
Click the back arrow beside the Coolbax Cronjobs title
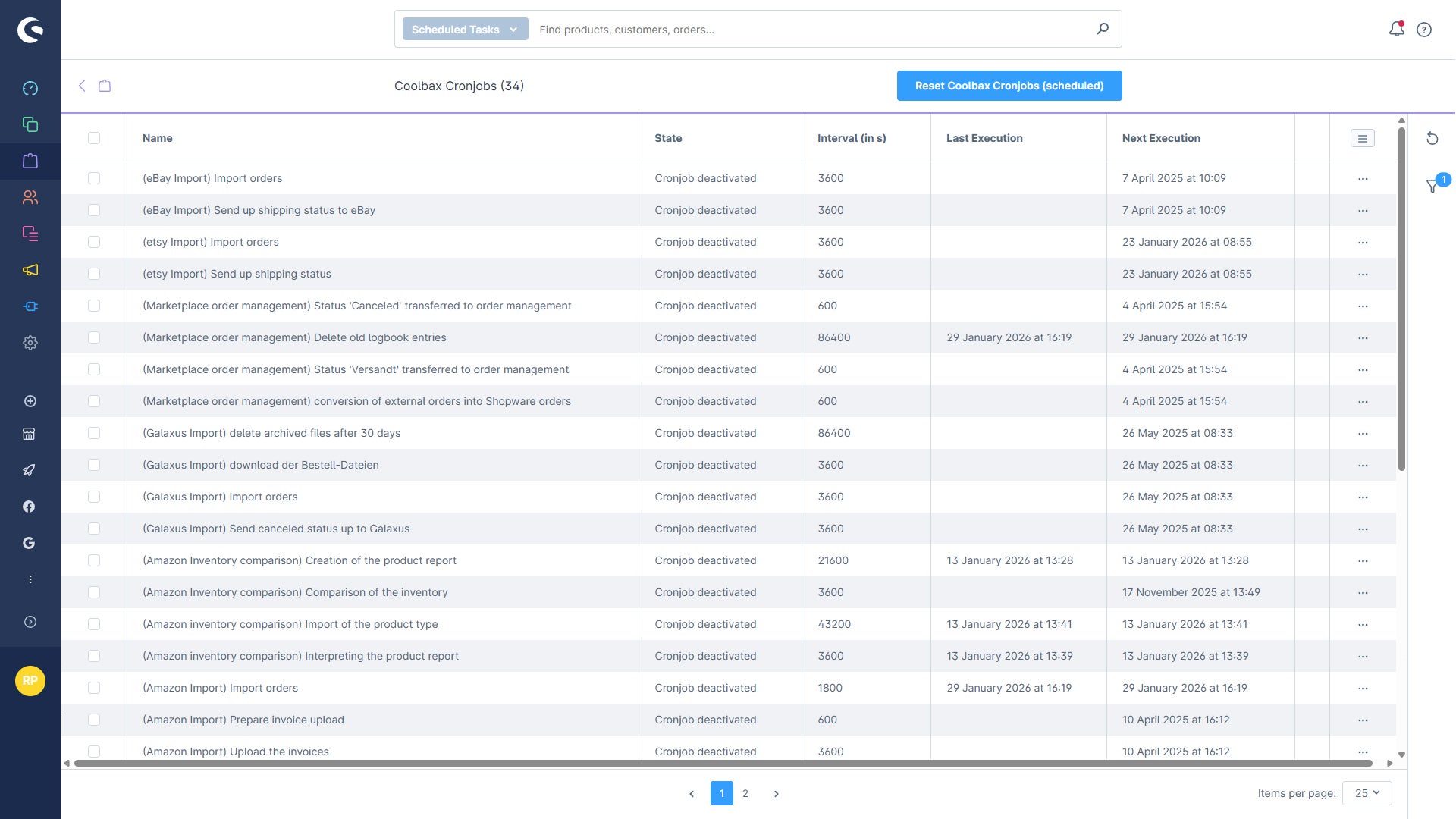pos(82,86)
